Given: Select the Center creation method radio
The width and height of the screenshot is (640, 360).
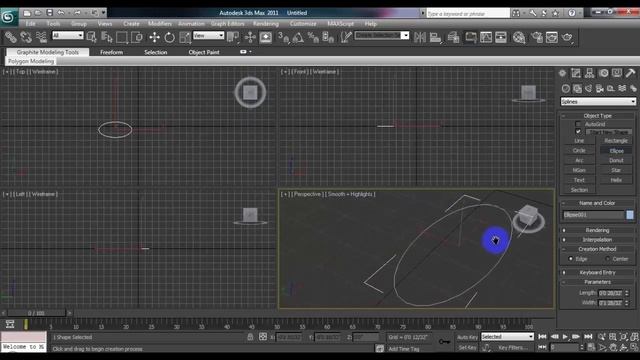Looking at the screenshot, I should (607, 259).
